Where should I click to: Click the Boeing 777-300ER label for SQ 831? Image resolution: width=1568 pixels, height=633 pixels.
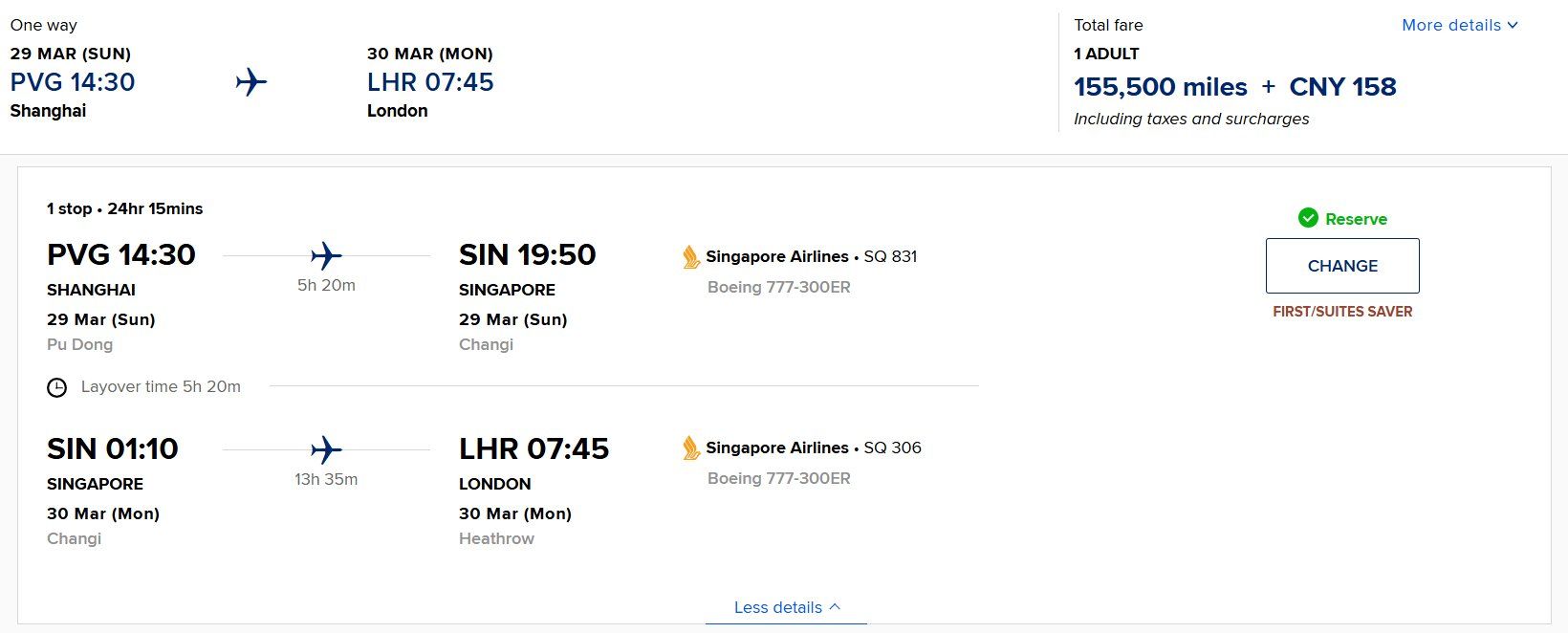pos(778,287)
